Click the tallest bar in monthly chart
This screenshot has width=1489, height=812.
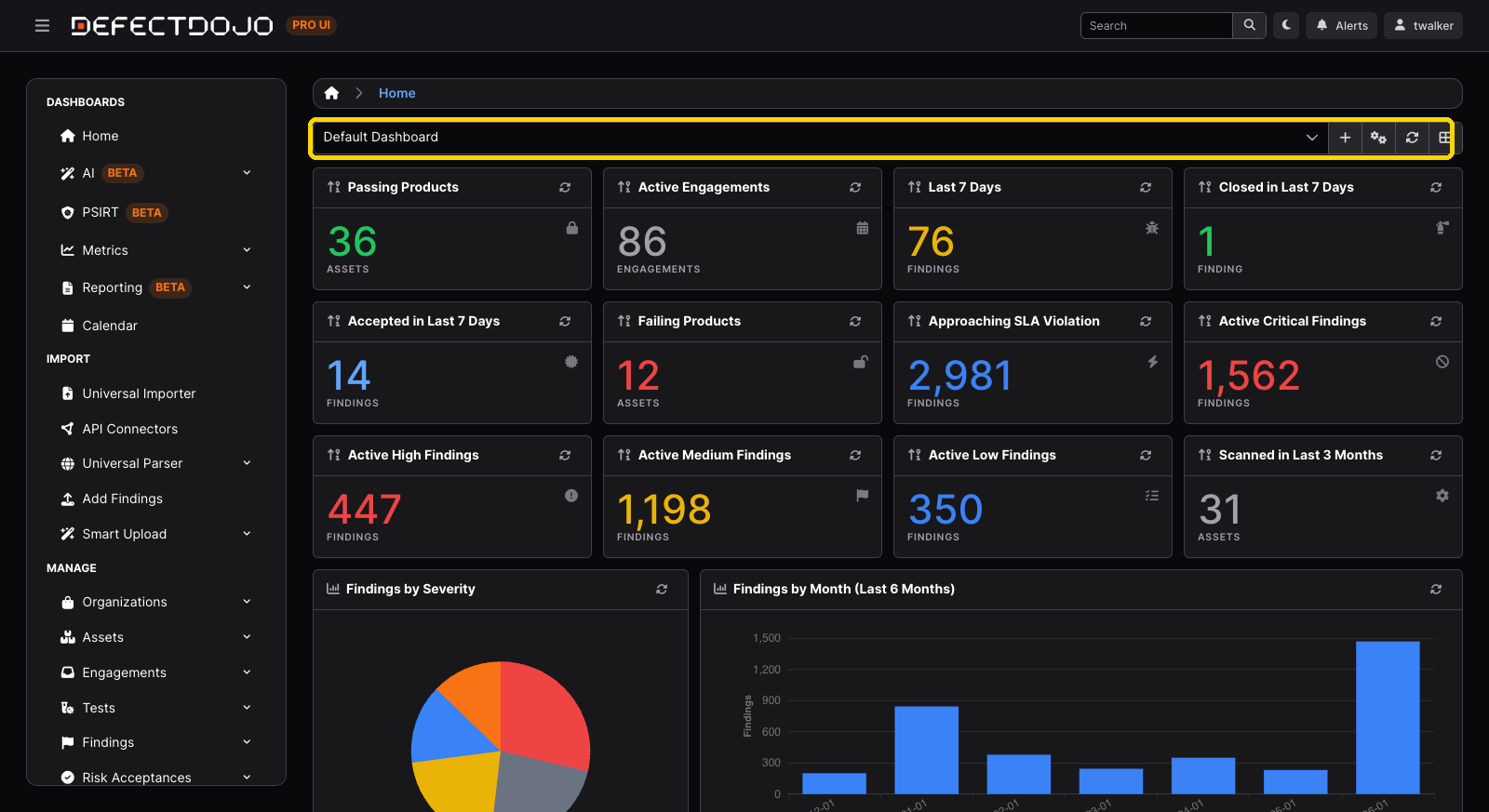pos(1388,717)
